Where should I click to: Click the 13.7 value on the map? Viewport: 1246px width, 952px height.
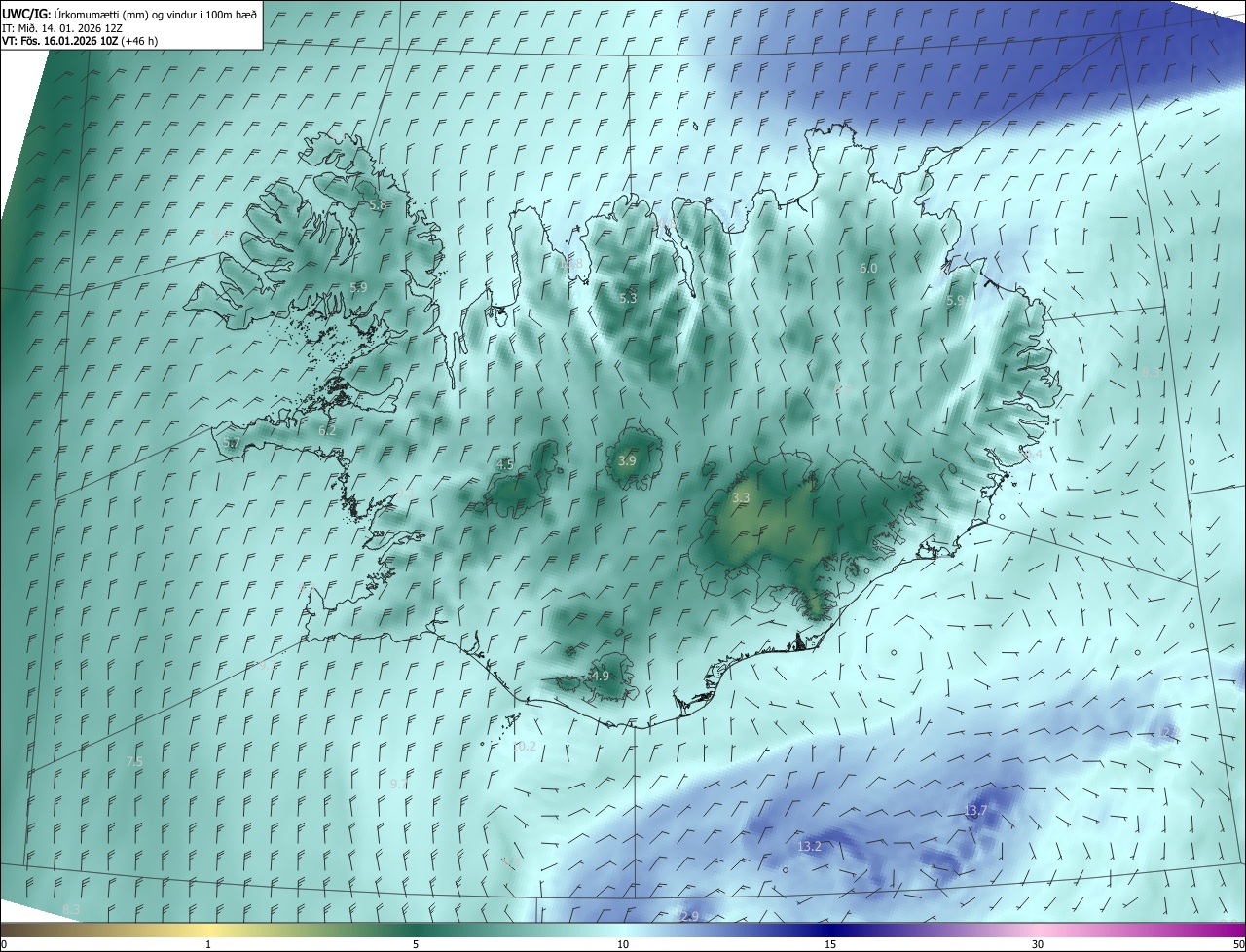coord(975,811)
